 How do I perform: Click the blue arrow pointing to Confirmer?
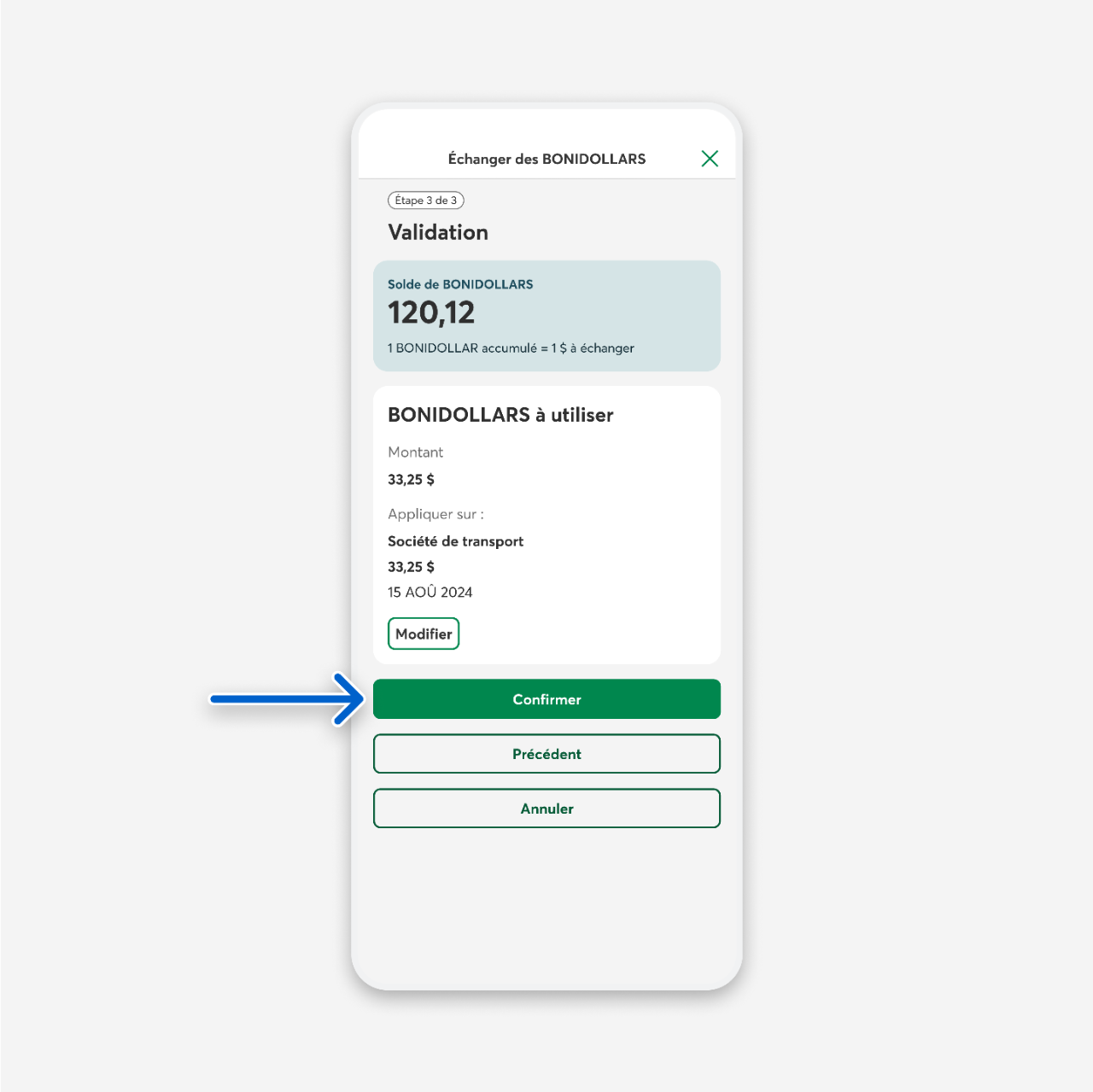tap(288, 699)
